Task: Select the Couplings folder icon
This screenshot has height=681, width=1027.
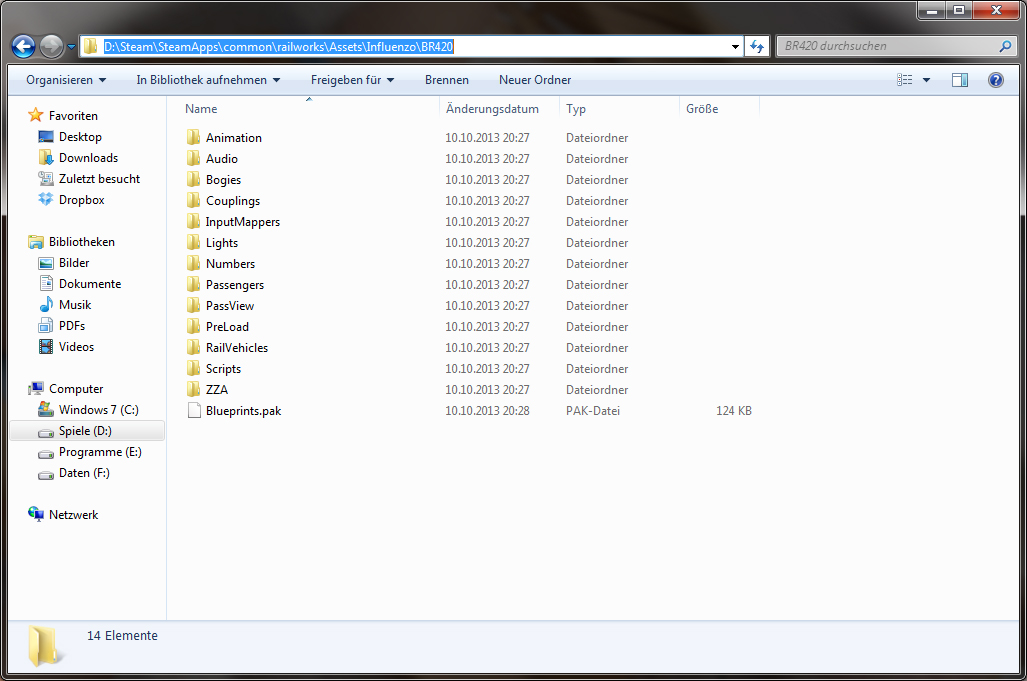Action: pos(193,200)
